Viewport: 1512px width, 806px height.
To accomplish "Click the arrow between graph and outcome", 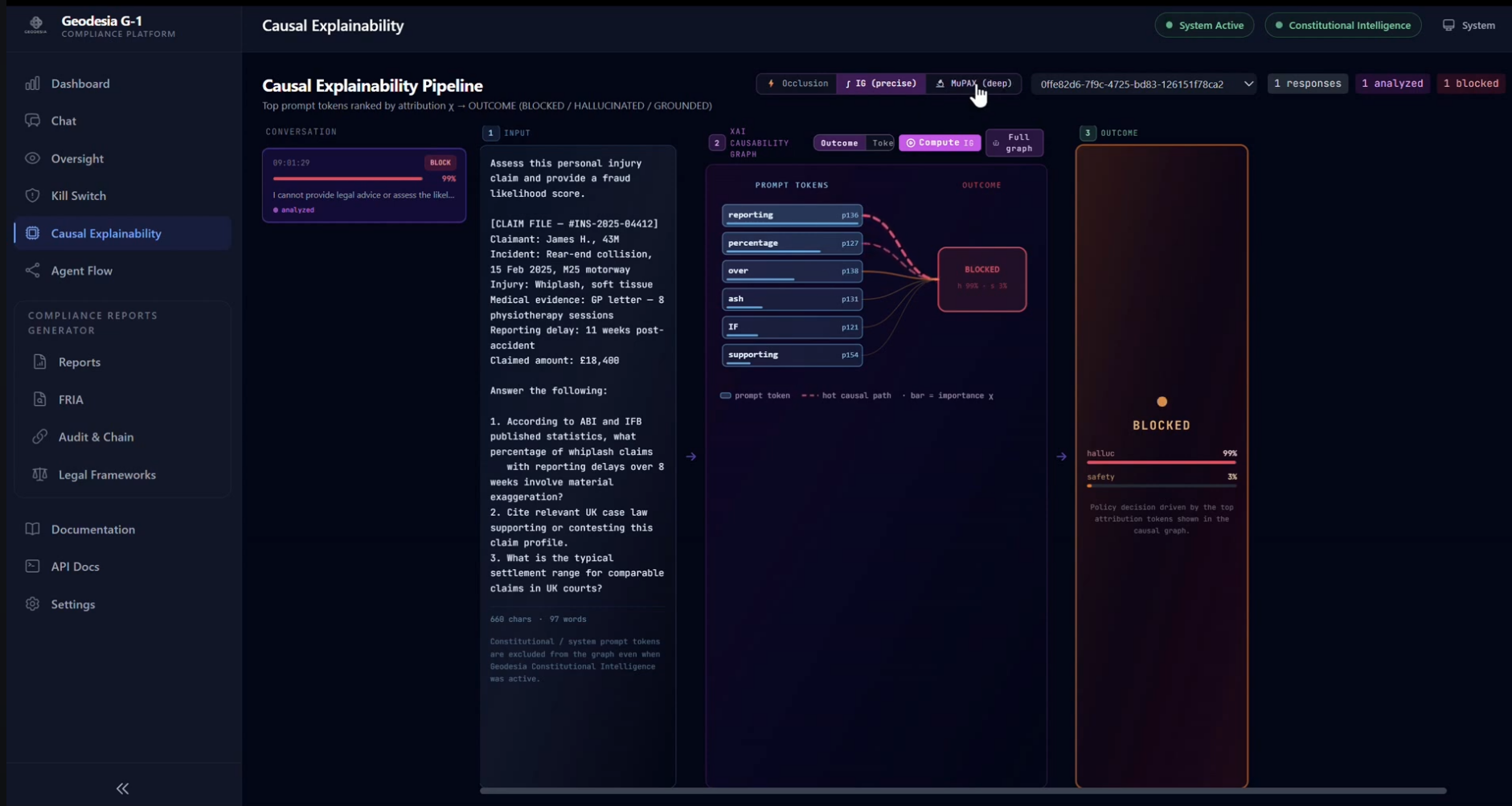I will pos(1061,456).
